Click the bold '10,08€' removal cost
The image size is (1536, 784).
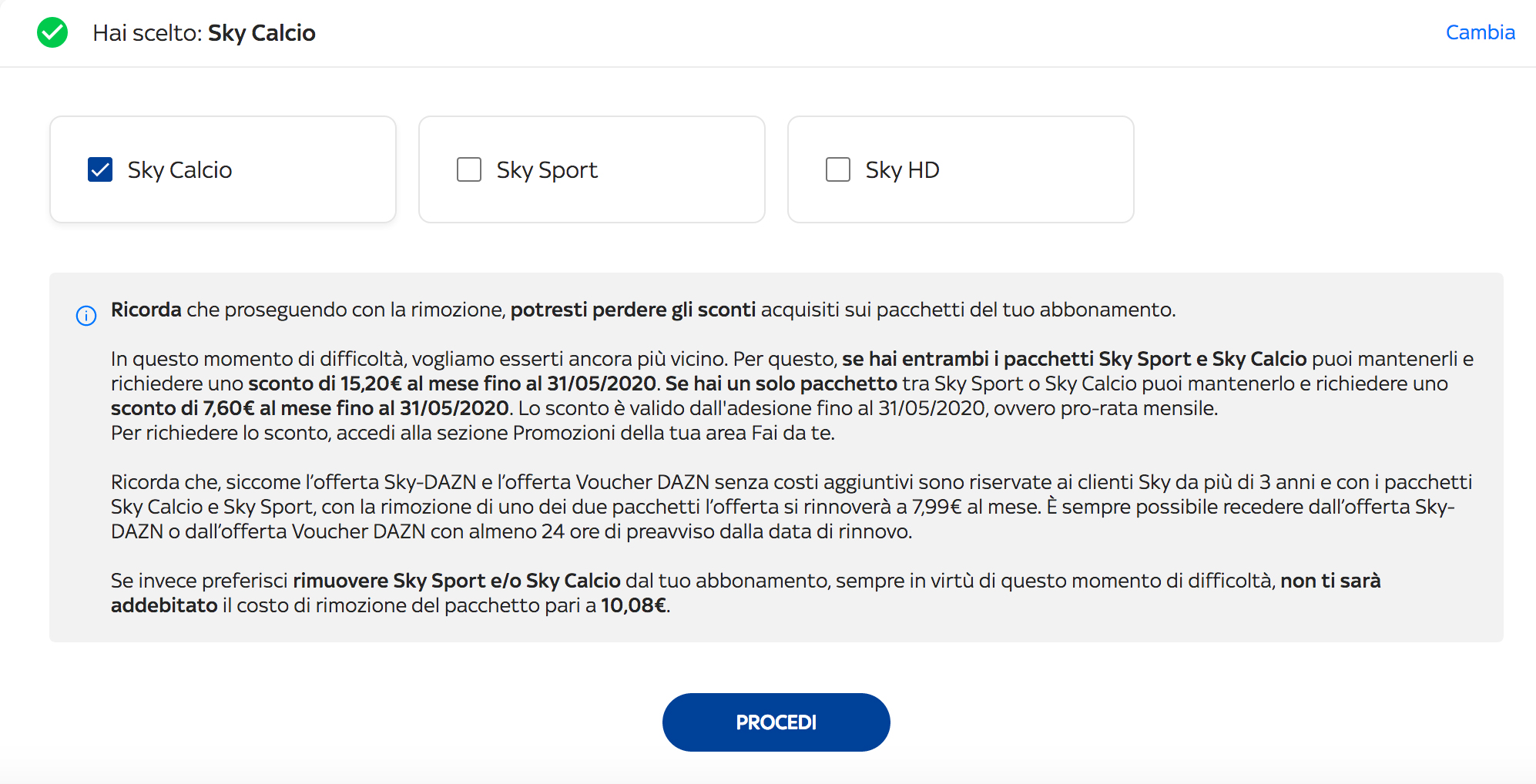(633, 605)
